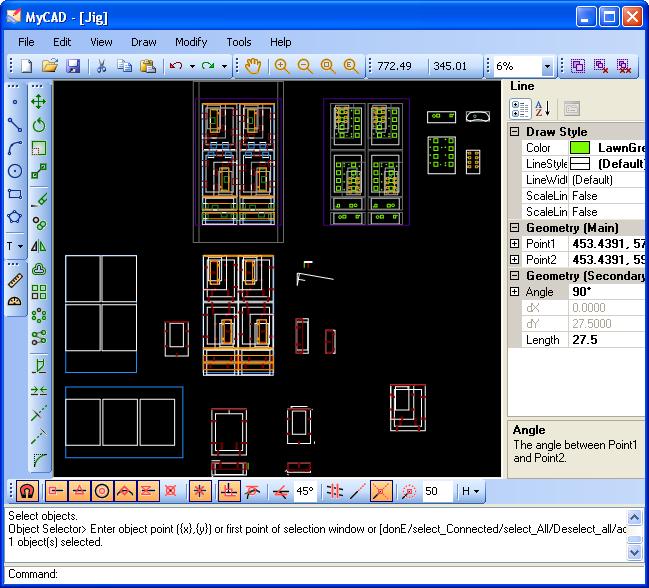Select the Pan hand tool
649x588 pixels.
253,66
